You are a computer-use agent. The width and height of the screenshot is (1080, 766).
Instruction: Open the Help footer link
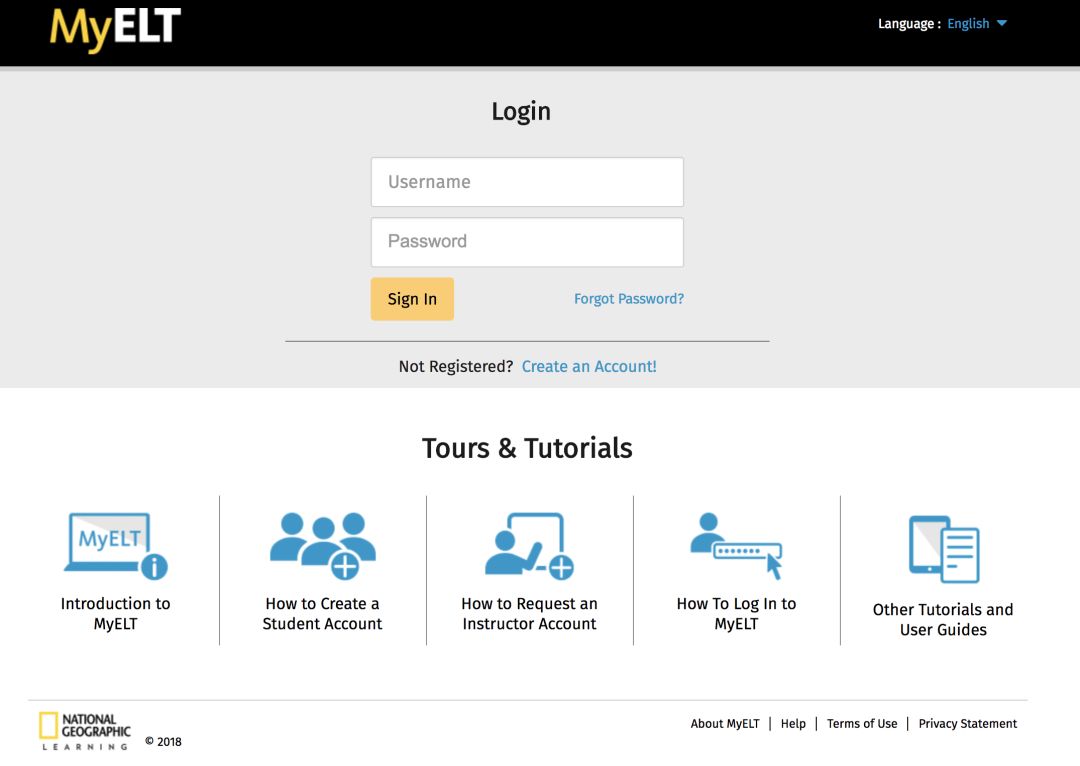tap(793, 723)
